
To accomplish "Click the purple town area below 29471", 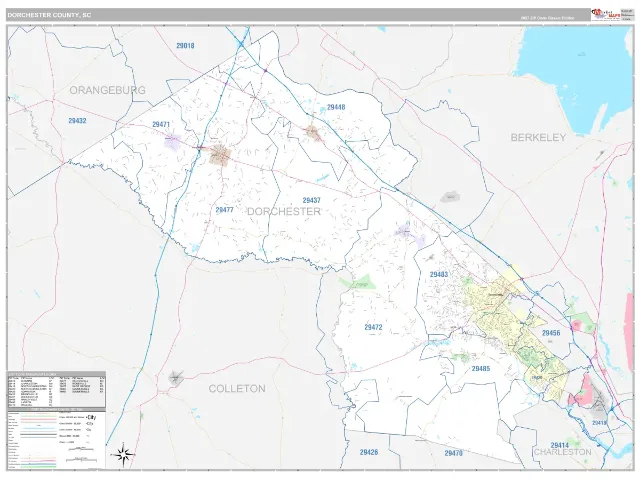I will (172, 142).
